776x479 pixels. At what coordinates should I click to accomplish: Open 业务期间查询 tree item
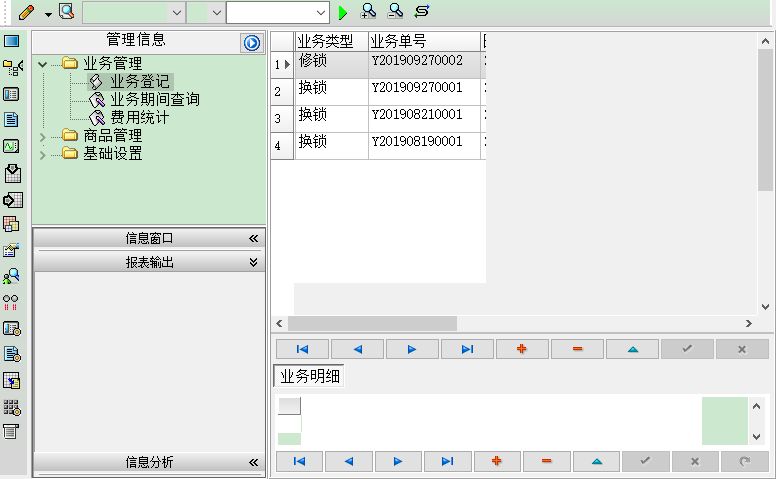[x=154, y=99]
